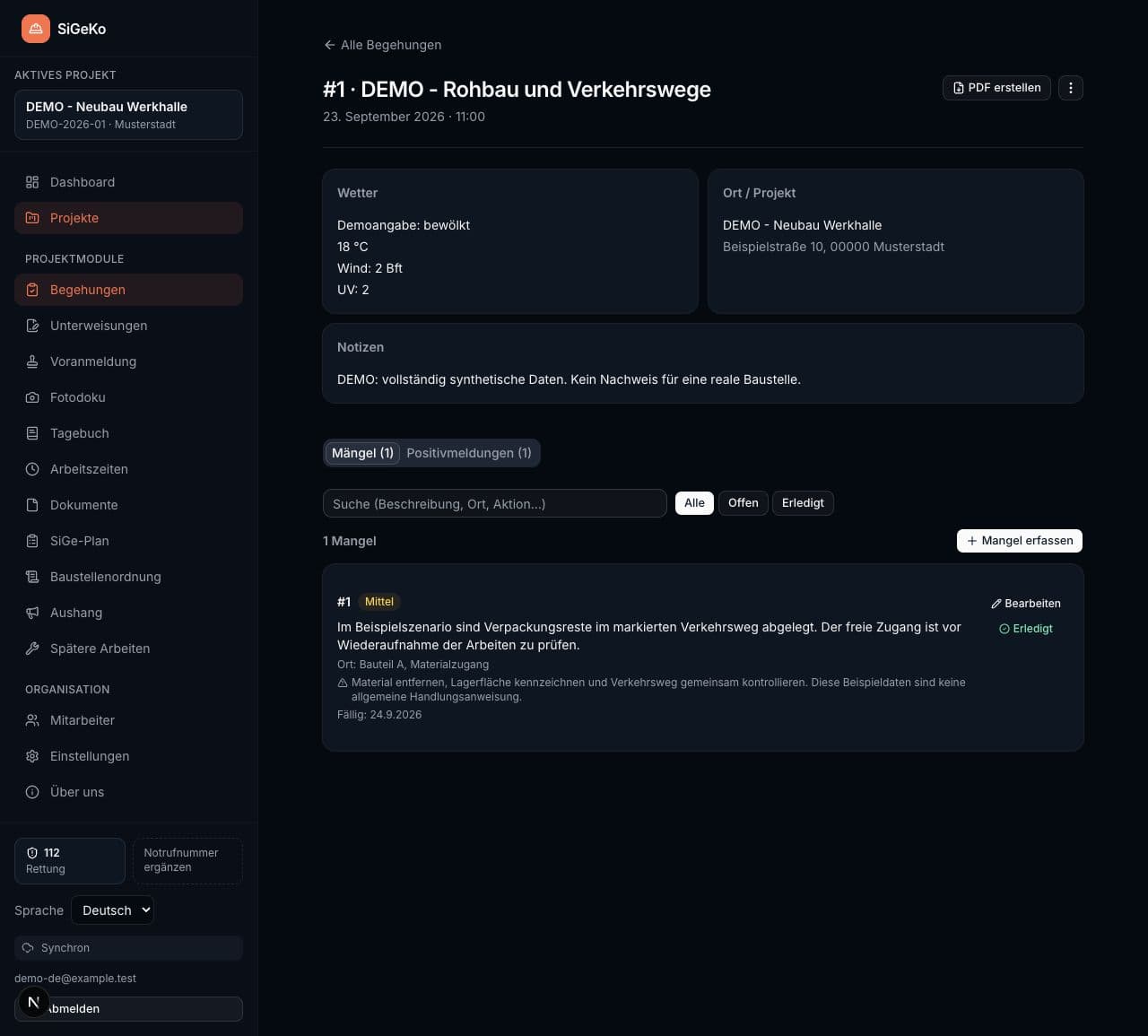
Task: Click the Über uns info icon
Action: 32,792
